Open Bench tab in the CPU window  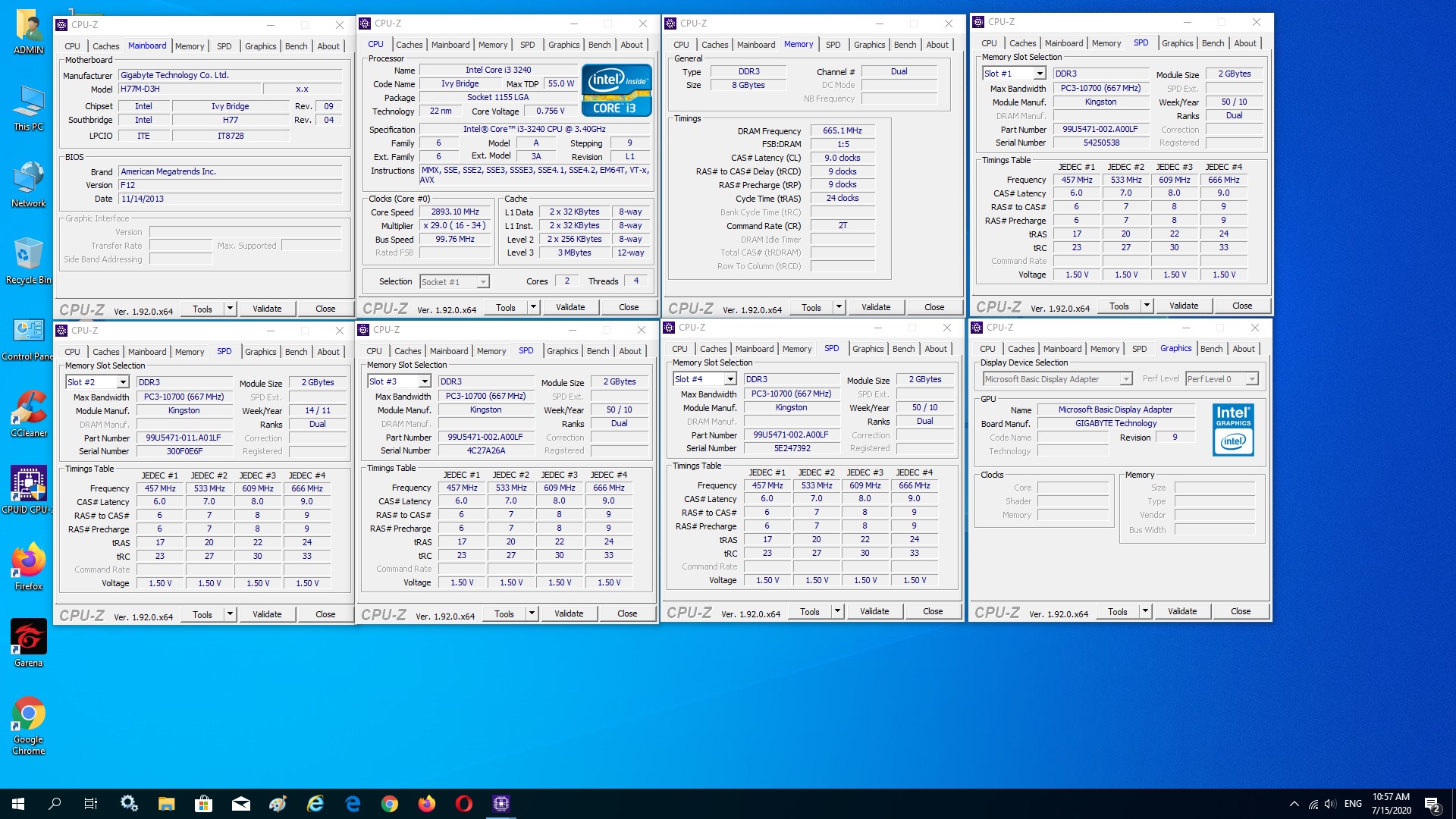tap(599, 45)
